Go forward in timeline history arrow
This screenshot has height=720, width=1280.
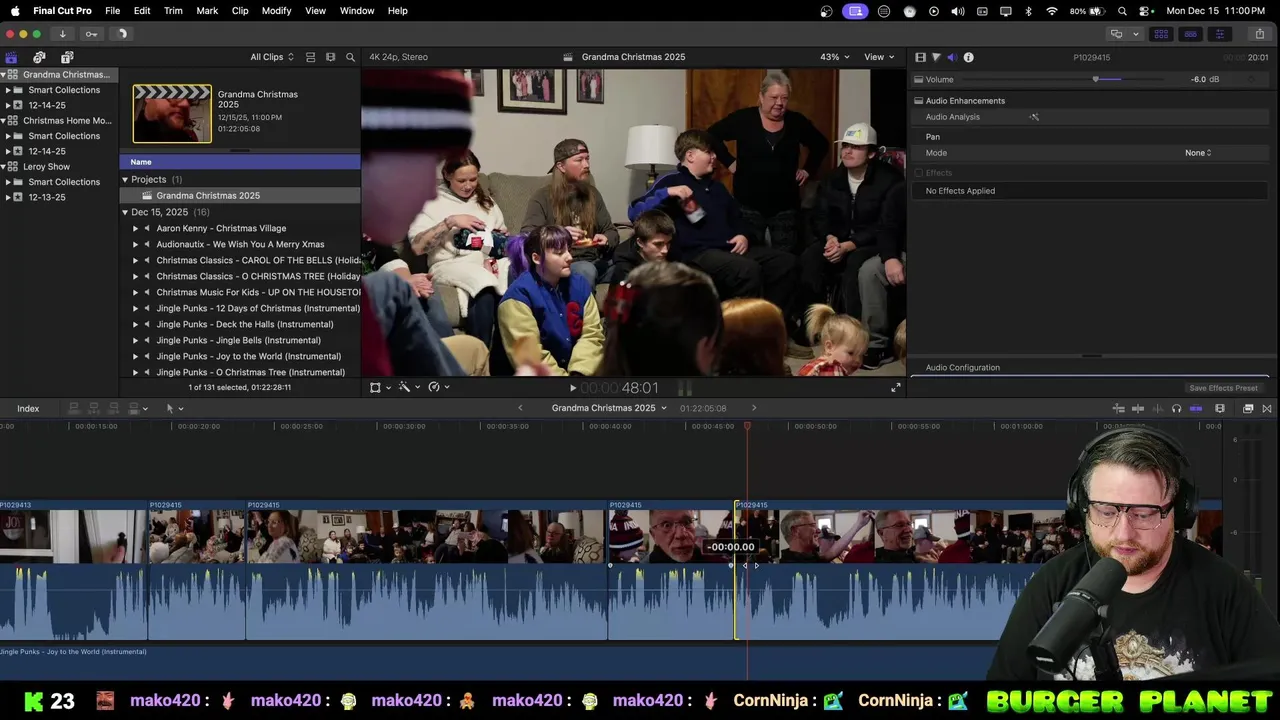pos(754,408)
